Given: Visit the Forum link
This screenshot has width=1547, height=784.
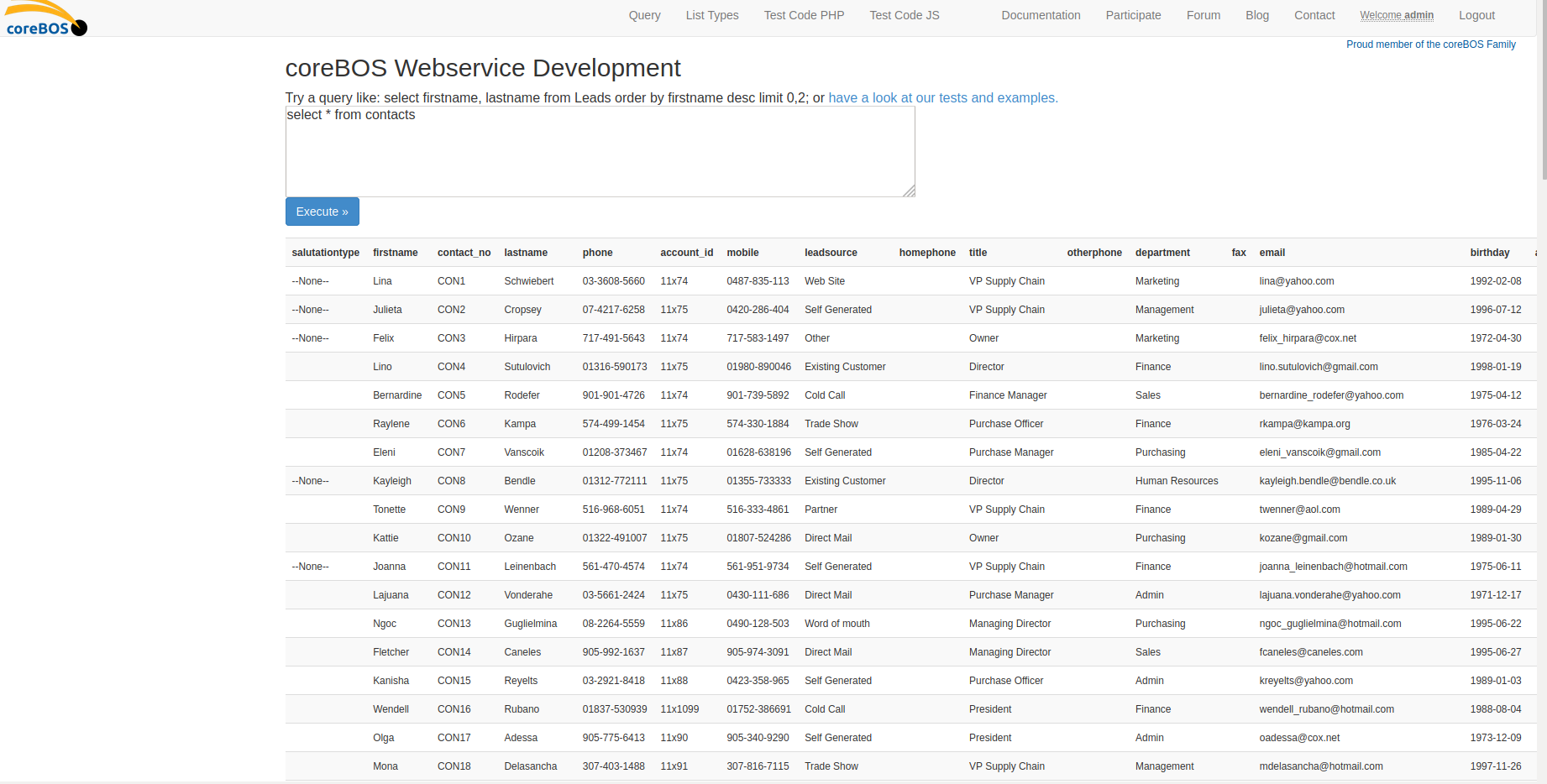Looking at the screenshot, I should (1203, 15).
